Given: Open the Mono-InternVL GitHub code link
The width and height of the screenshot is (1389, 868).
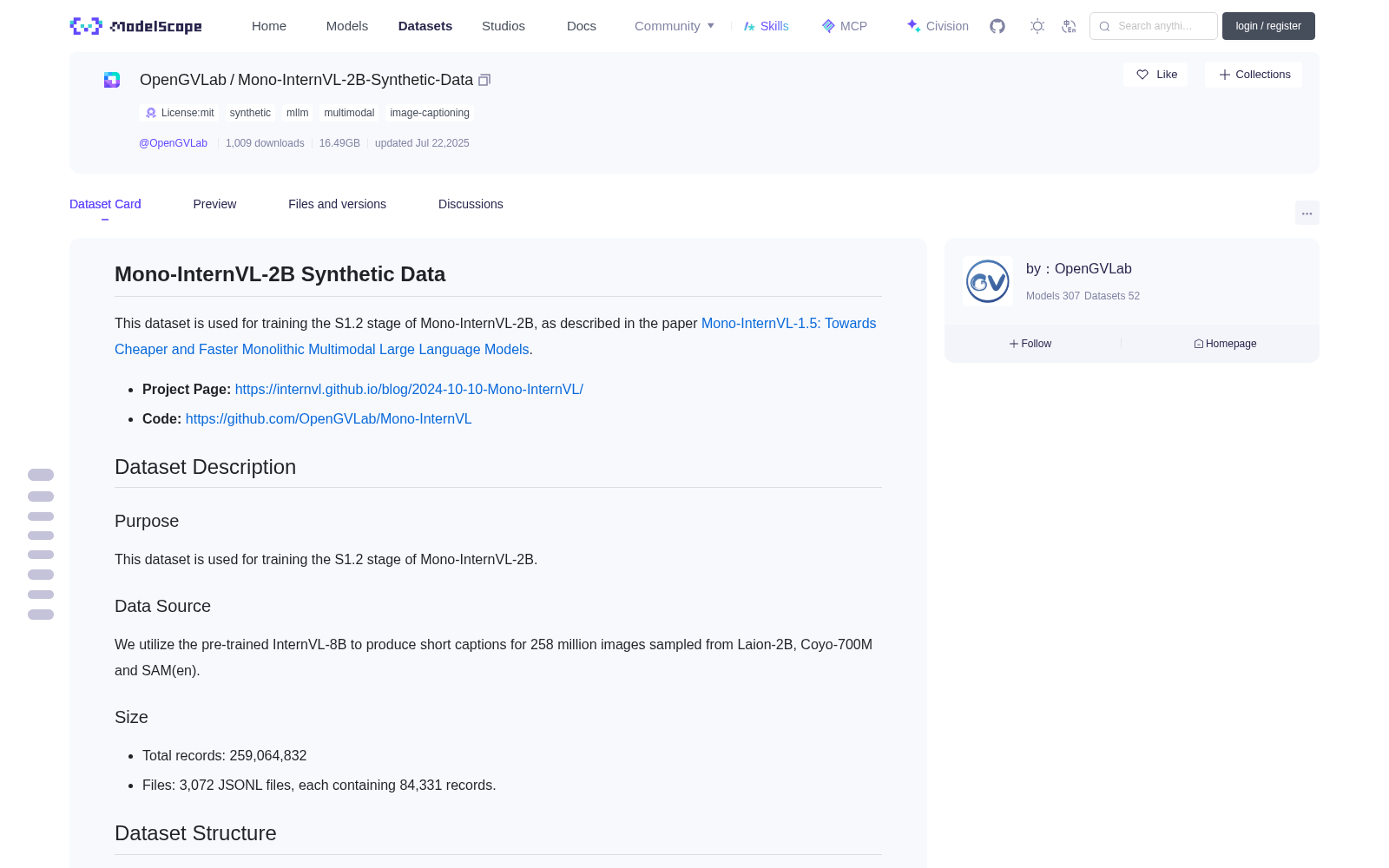Looking at the screenshot, I should click(328, 418).
